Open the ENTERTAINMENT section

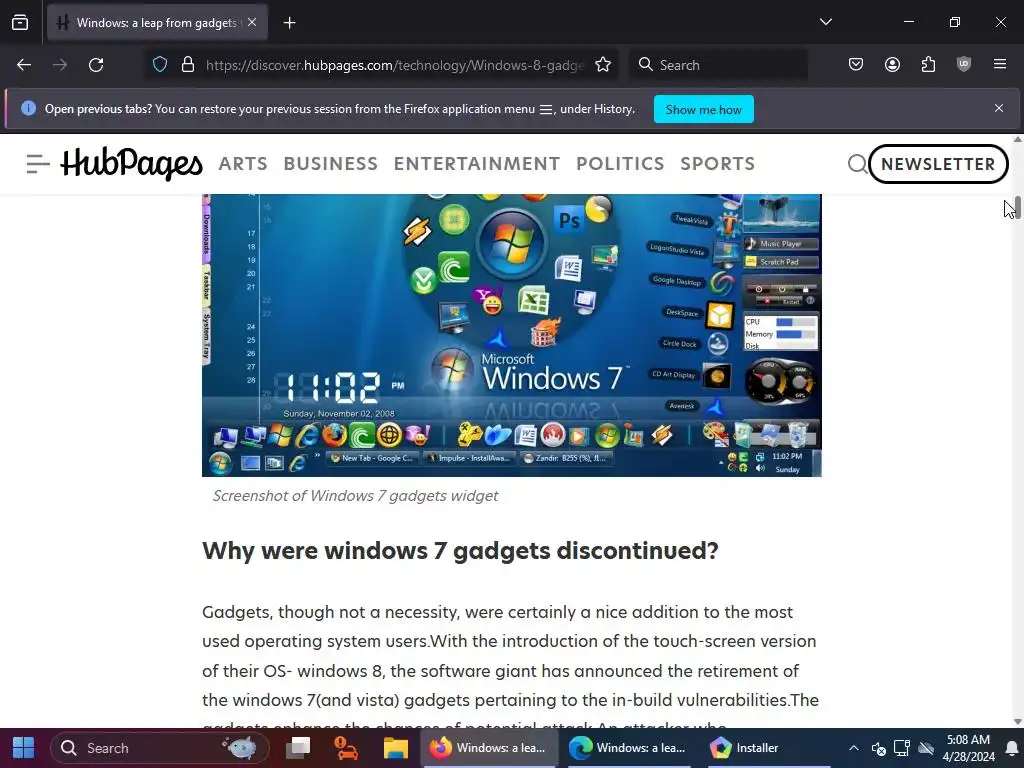[x=477, y=163]
